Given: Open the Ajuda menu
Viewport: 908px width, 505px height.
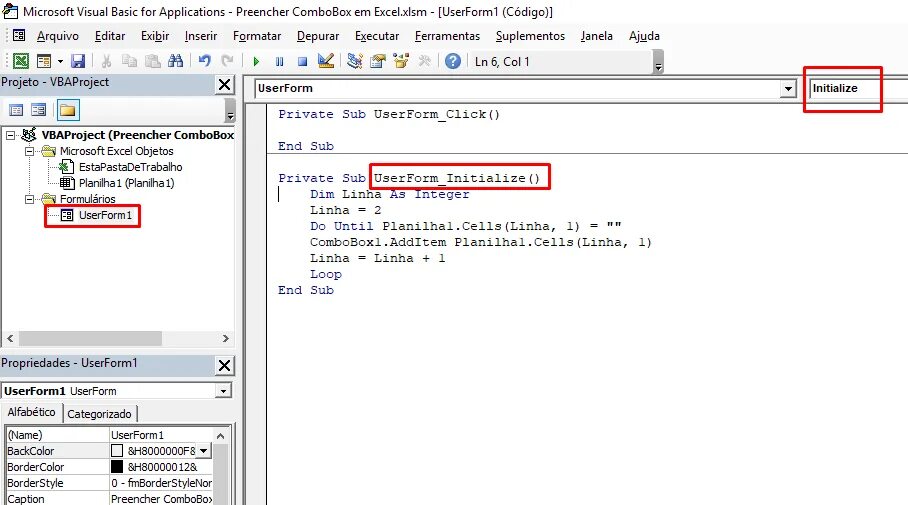Looking at the screenshot, I should pyautogui.click(x=644, y=36).
